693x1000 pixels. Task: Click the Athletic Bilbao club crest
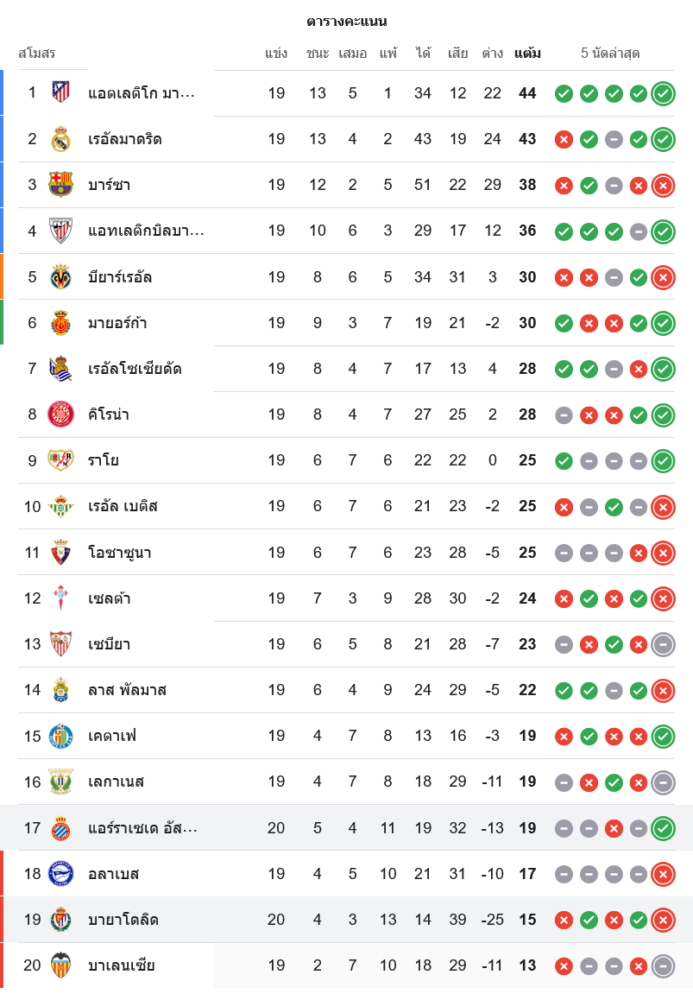pos(61,231)
